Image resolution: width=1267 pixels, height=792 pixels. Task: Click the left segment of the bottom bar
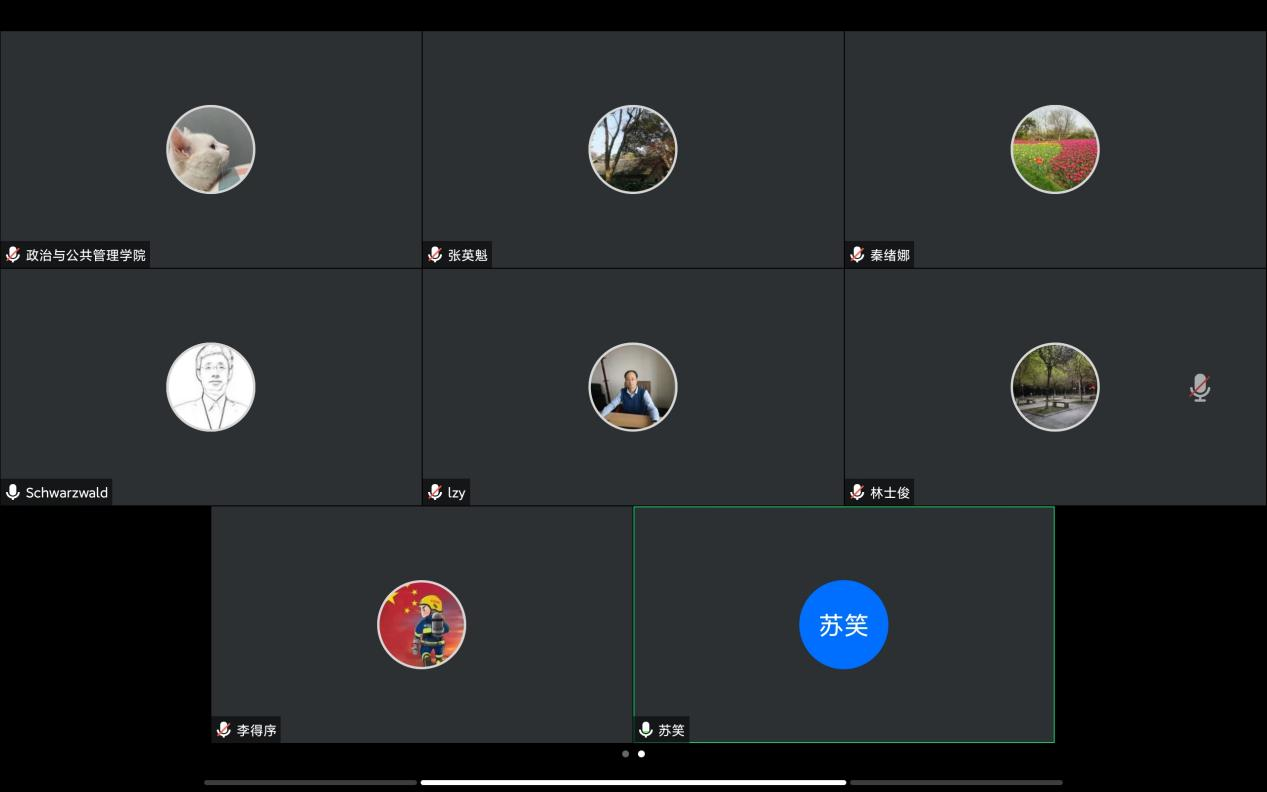click(x=310, y=782)
